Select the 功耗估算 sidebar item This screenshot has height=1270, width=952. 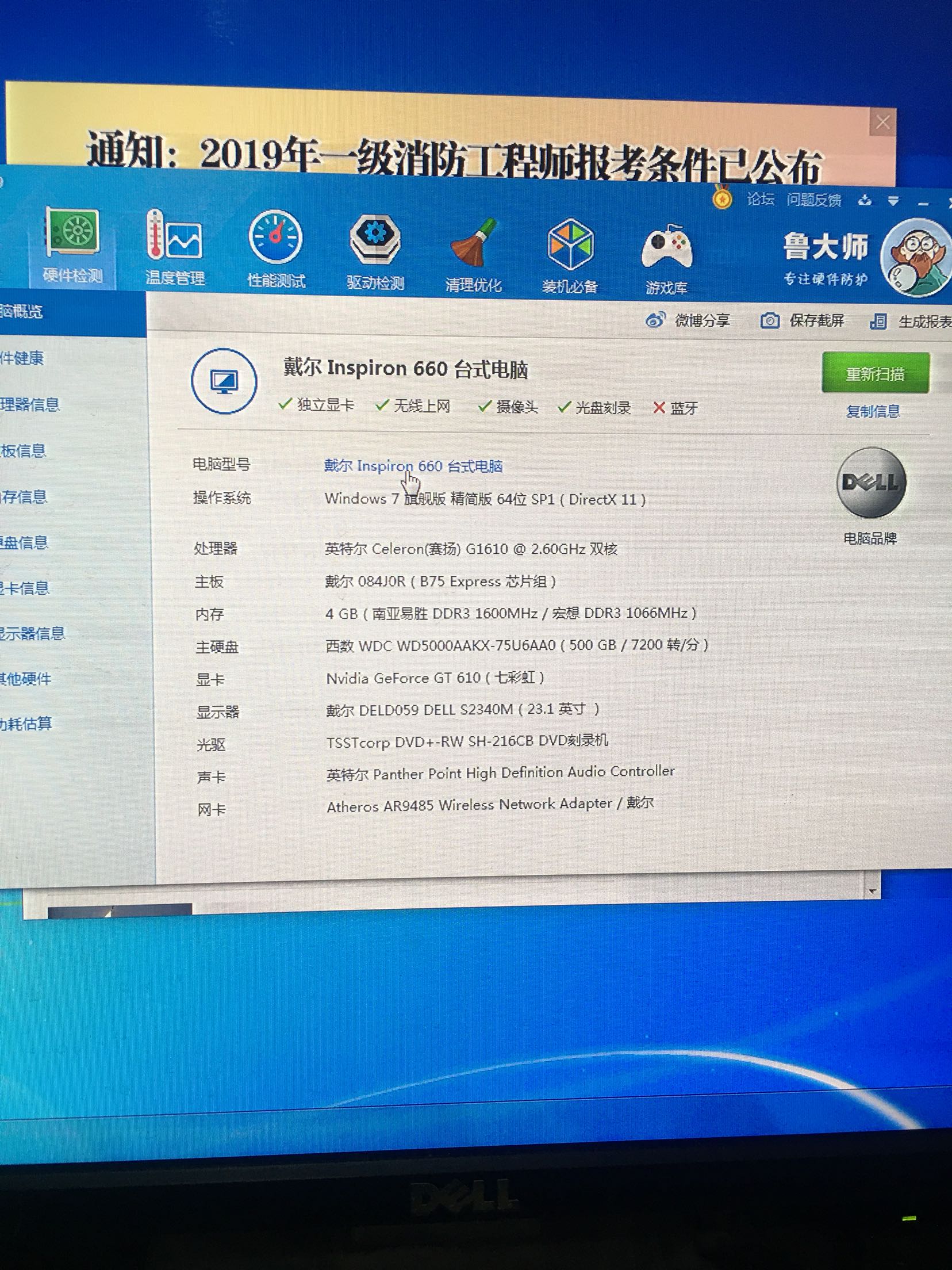coord(25,724)
